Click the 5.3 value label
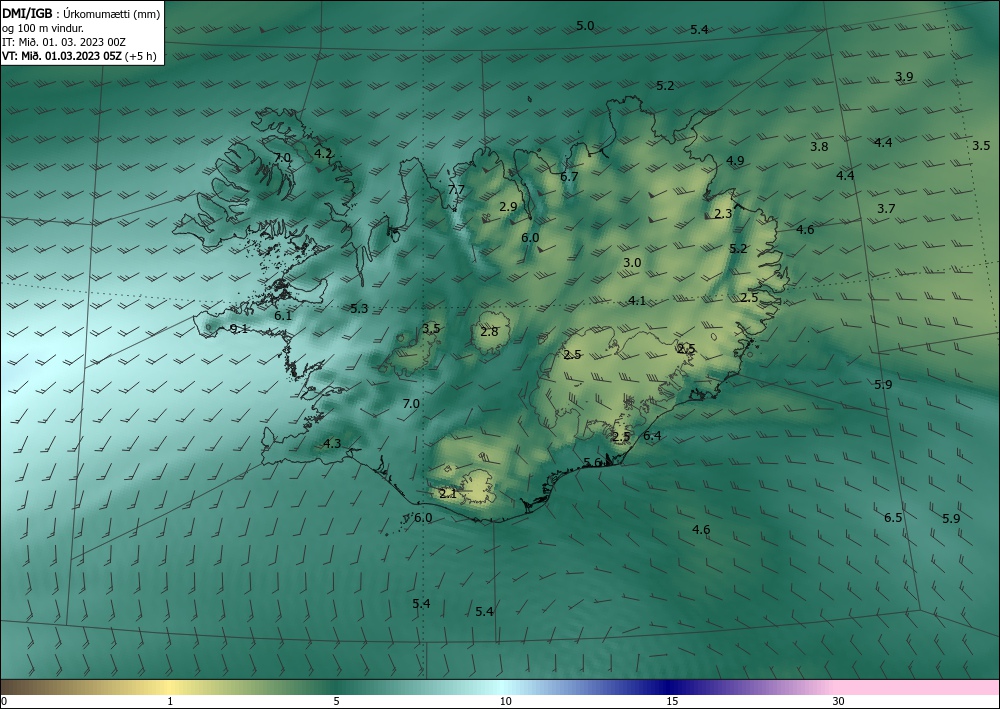The height and width of the screenshot is (709, 1000). [x=359, y=309]
